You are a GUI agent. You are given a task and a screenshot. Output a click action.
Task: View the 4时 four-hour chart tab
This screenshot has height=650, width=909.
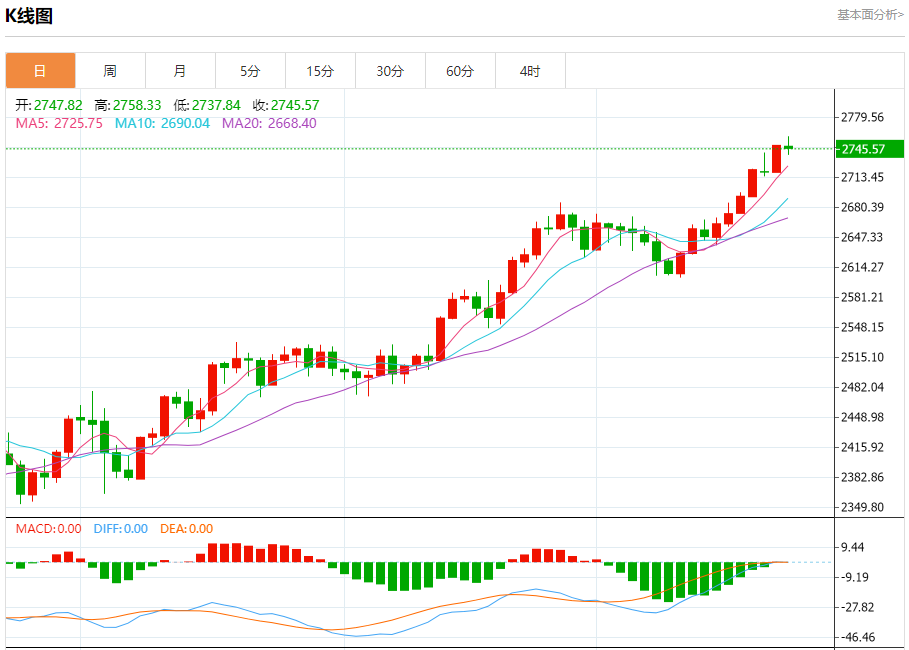pos(530,71)
